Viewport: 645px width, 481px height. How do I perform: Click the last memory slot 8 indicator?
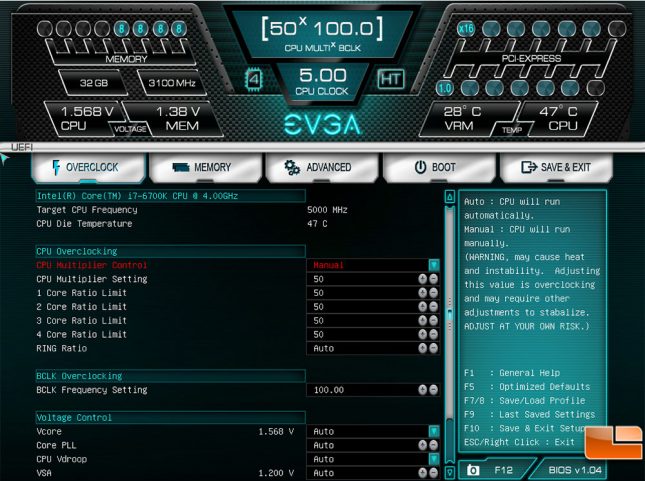click(x=179, y=29)
